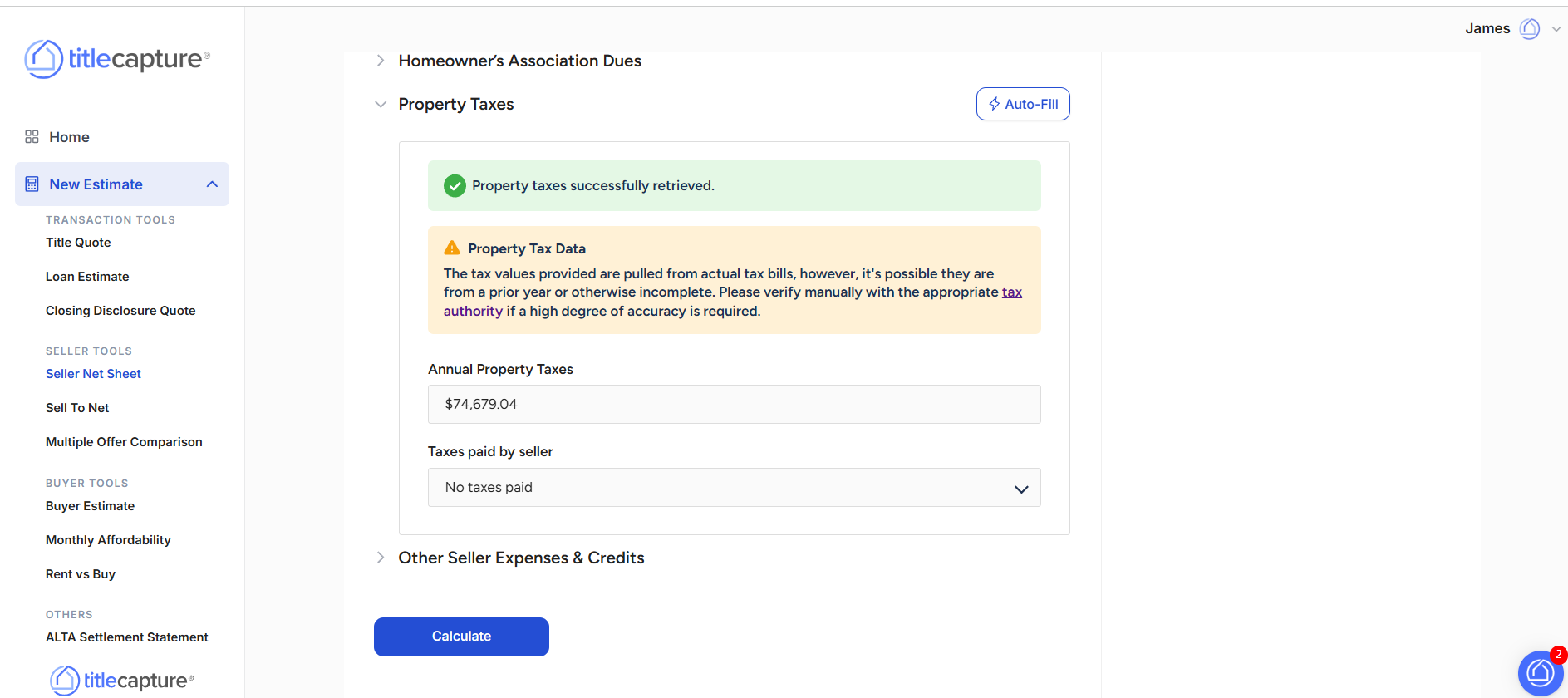Open Seller Net Sheet in sidebar

(93, 374)
